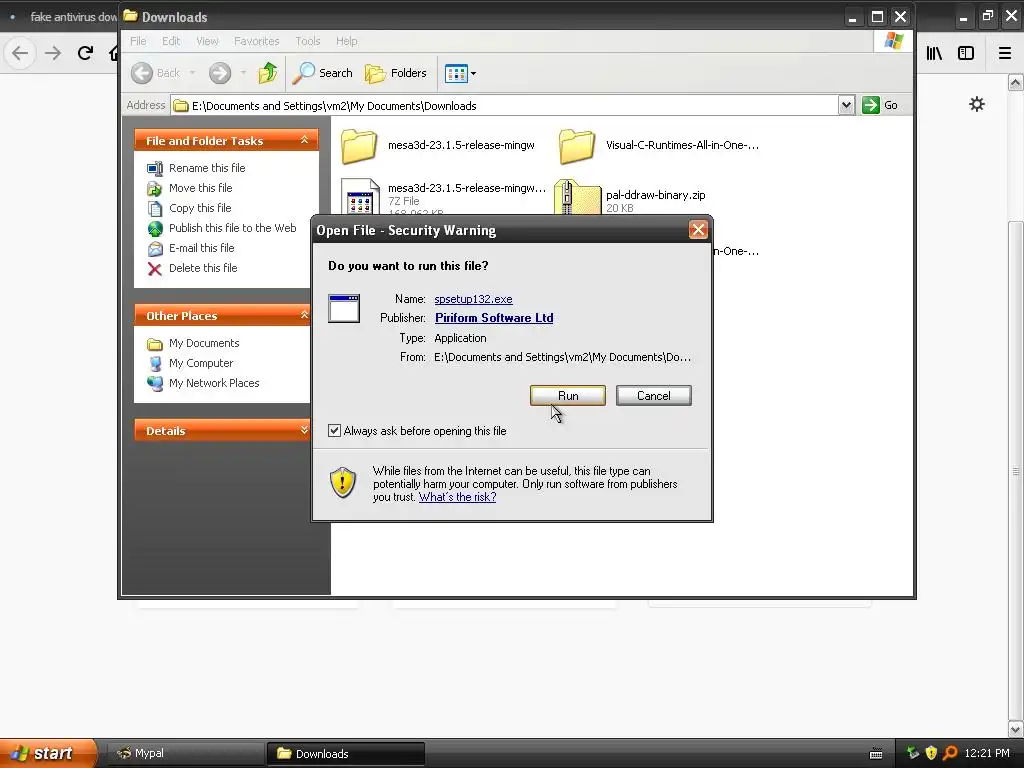The image size is (1024, 768).
Task: Select the mesa3d-23.1.5-release-mingw folder
Action: [438, 145]
